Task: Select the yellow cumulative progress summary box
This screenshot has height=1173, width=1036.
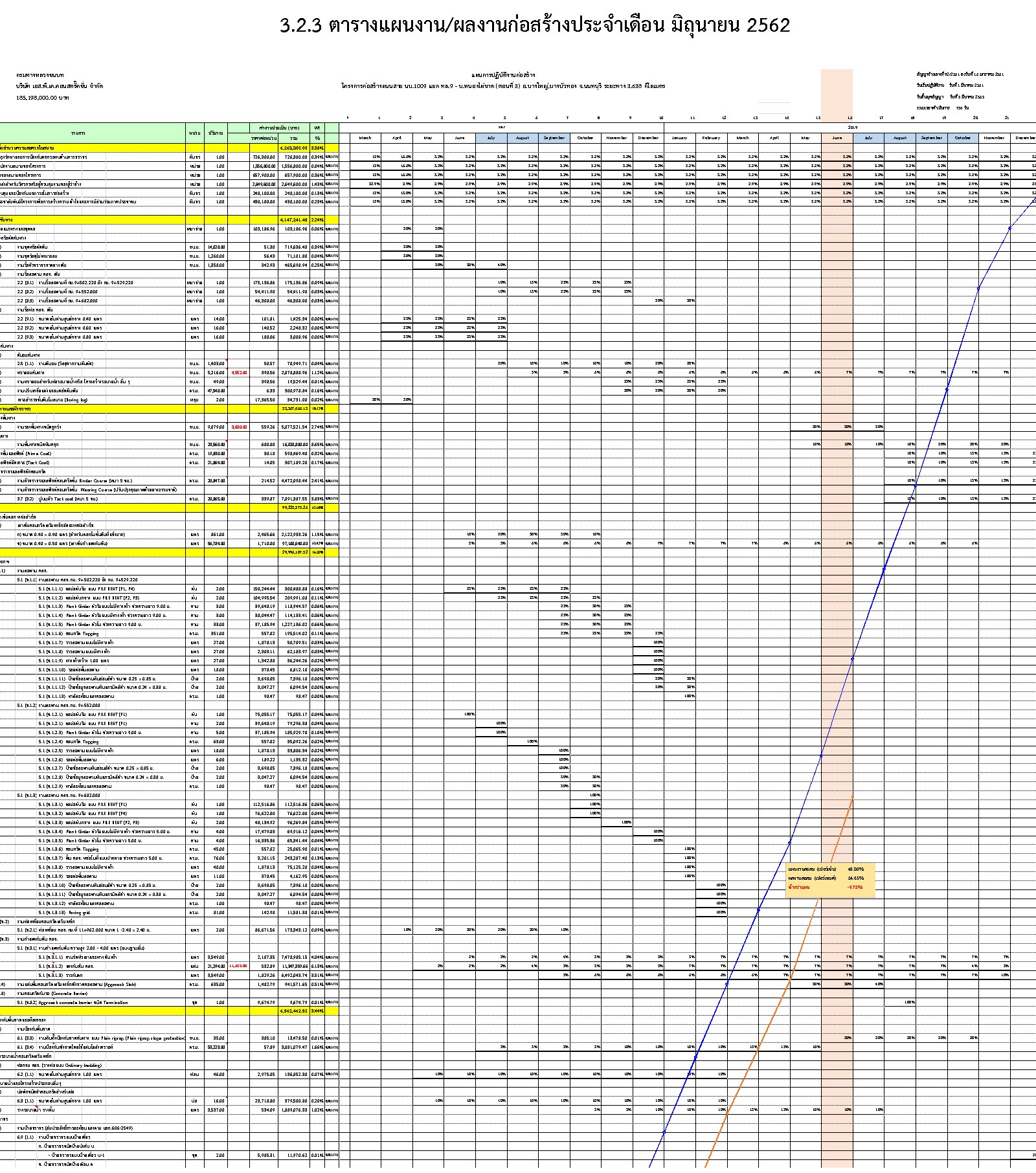Action: (830, 880)
